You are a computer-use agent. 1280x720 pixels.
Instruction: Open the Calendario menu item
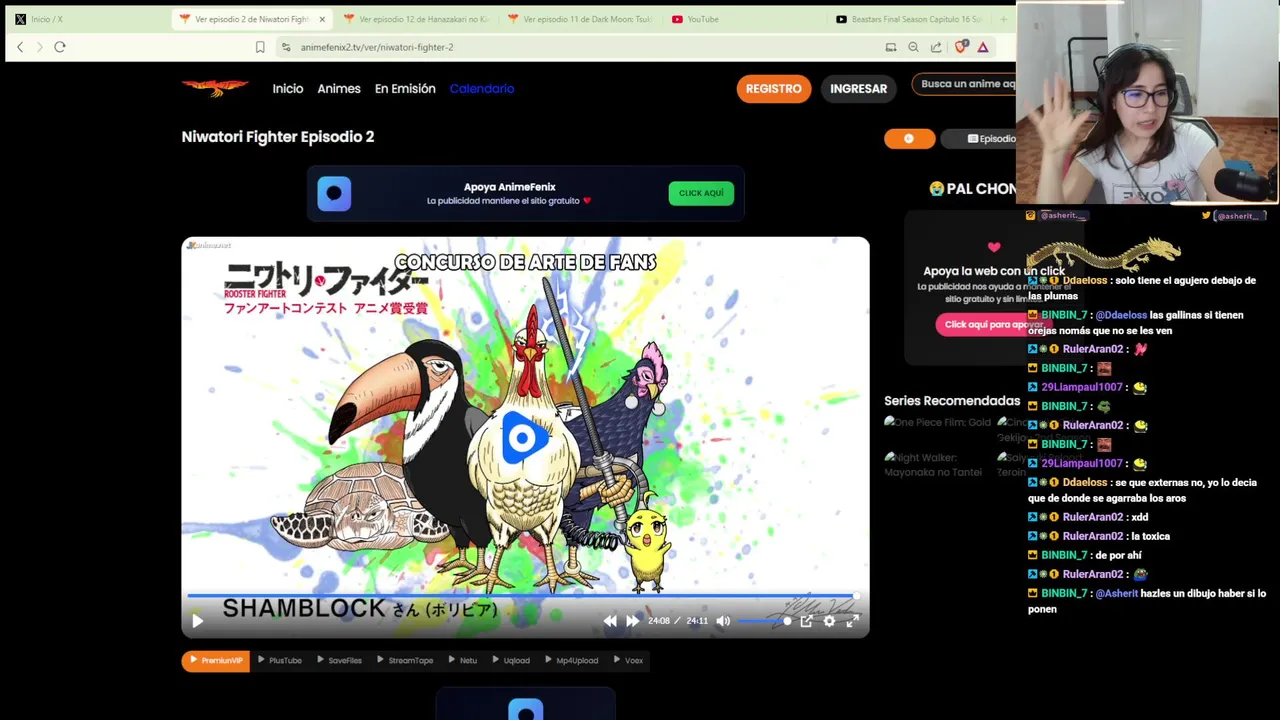(482, 89)
